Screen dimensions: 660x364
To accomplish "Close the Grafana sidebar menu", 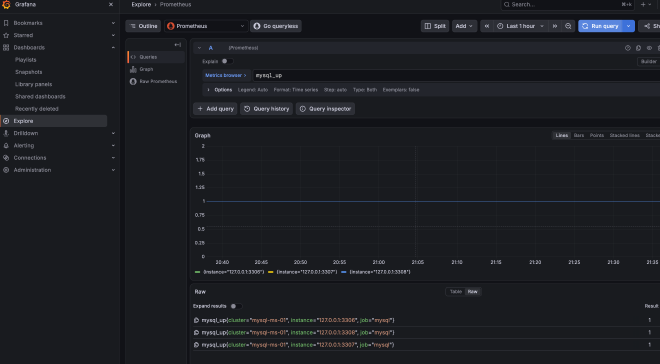I will pos(111,5).
